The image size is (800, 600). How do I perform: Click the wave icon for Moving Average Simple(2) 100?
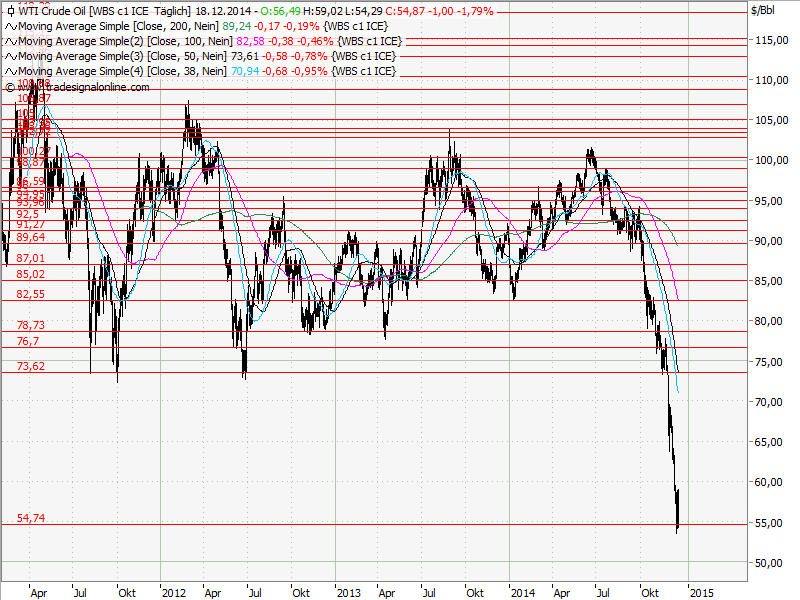pyautogui.click(x=10, y=42)
